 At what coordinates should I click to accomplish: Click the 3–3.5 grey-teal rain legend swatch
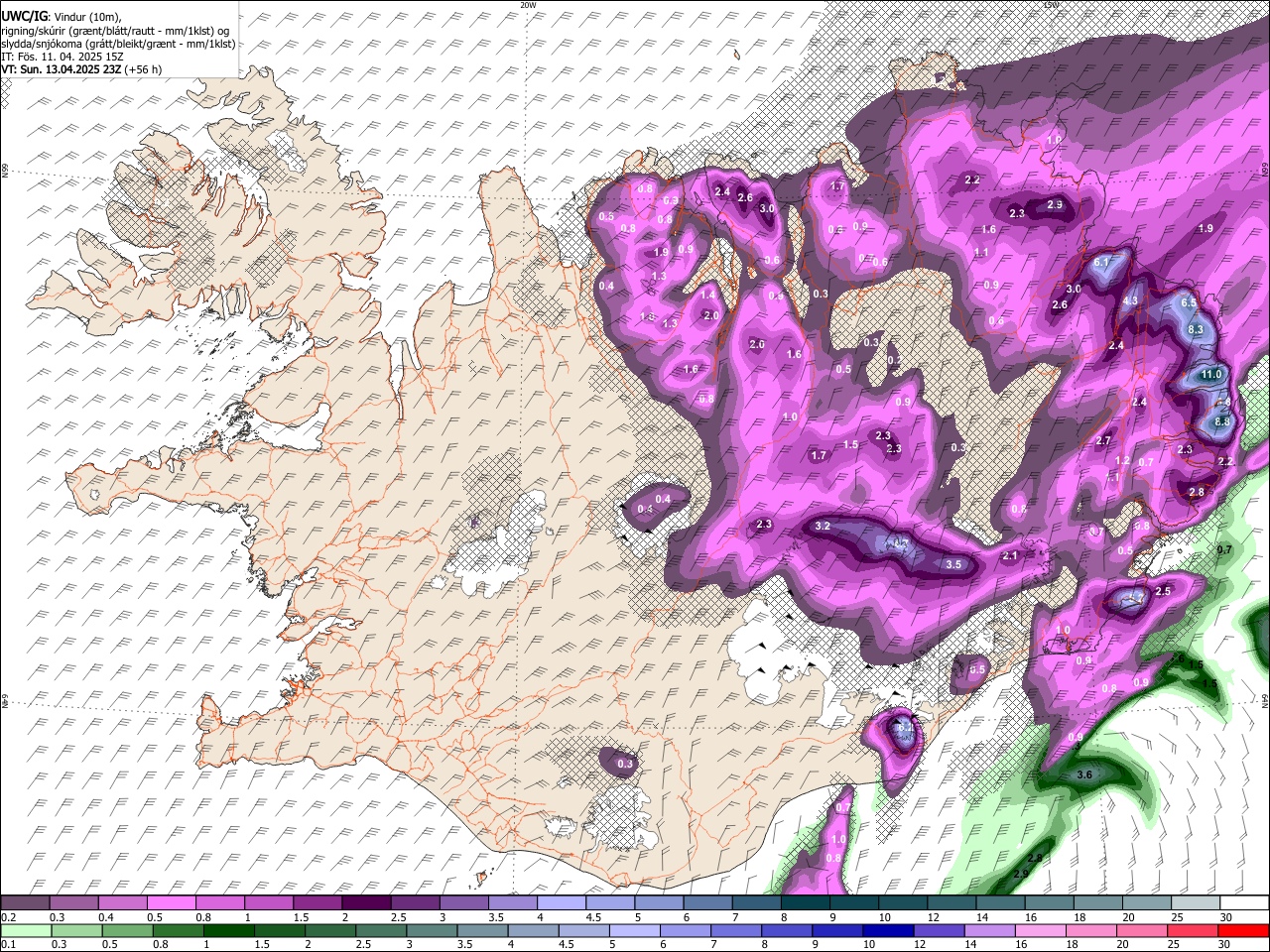(x=432, y=930)
